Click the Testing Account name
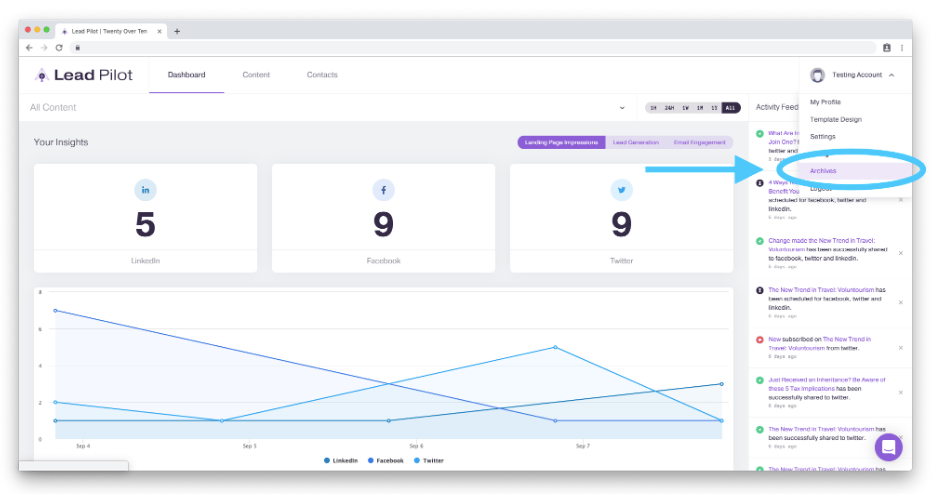Viewport: 933px width, 494px height. 857,75
